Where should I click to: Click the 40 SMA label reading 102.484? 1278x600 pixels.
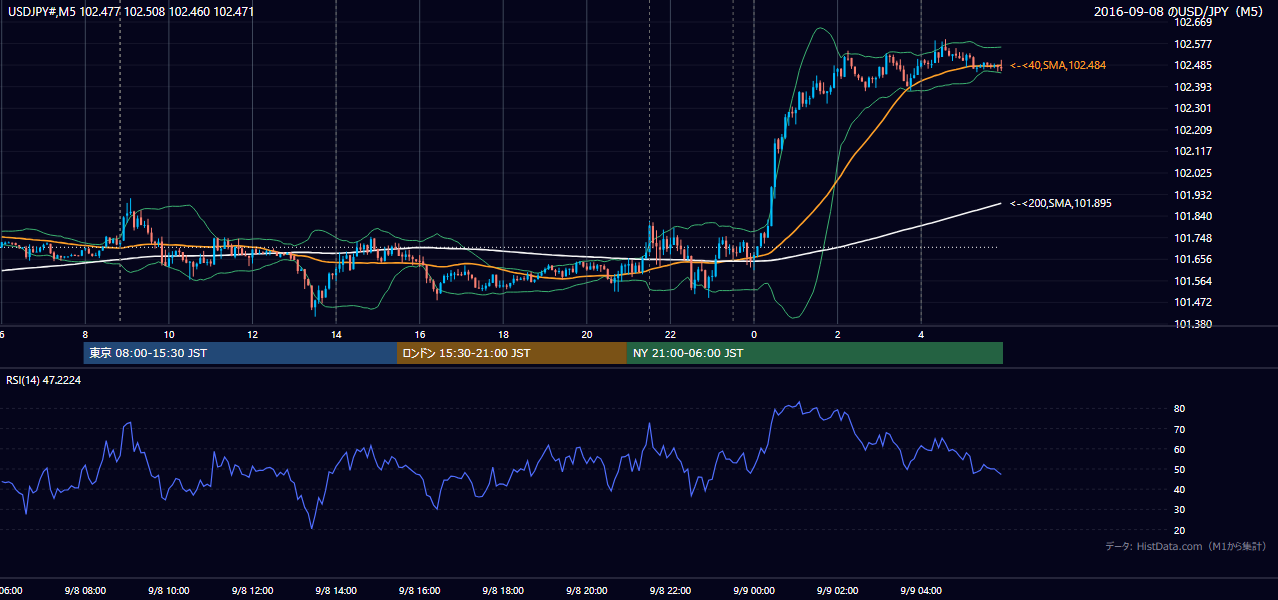coord(1057,65)
